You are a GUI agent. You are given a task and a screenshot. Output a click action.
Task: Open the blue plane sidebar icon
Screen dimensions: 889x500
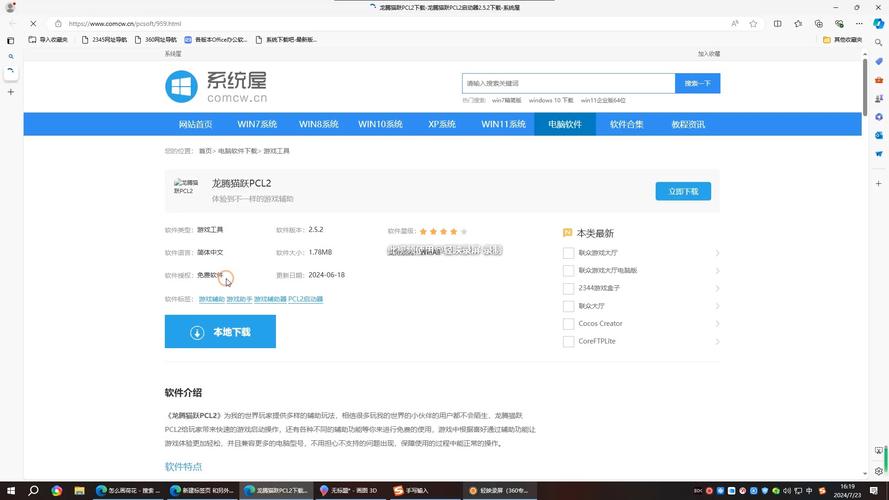(x=878, y=154)
